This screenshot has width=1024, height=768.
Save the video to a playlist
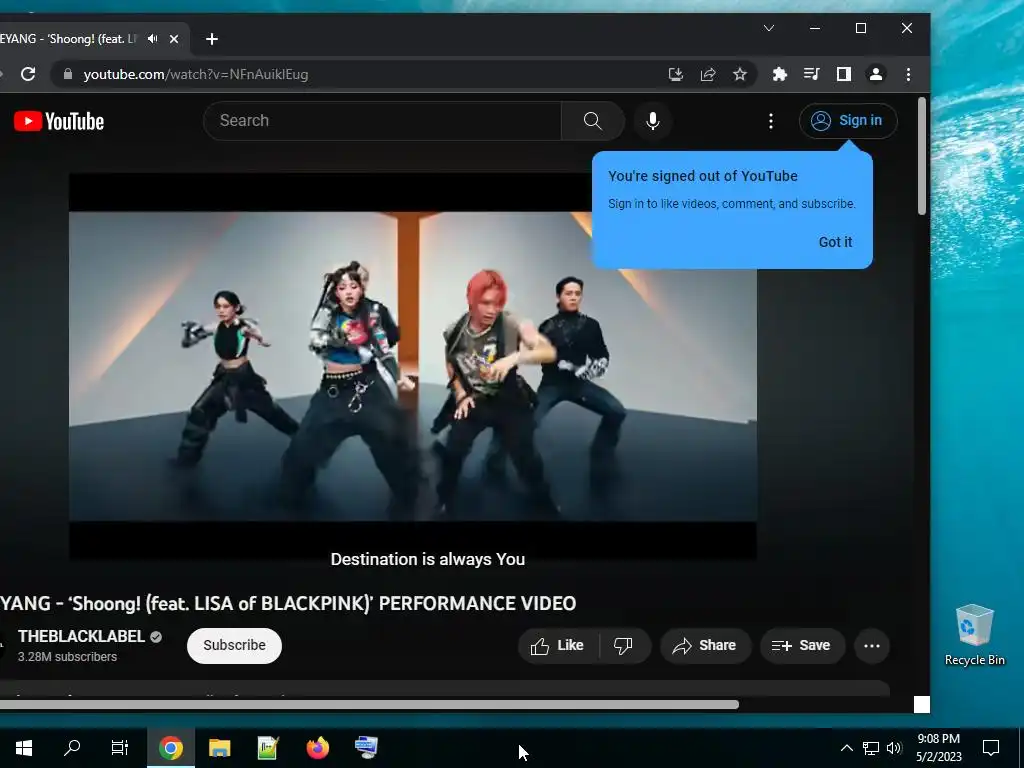pos(802,646)
